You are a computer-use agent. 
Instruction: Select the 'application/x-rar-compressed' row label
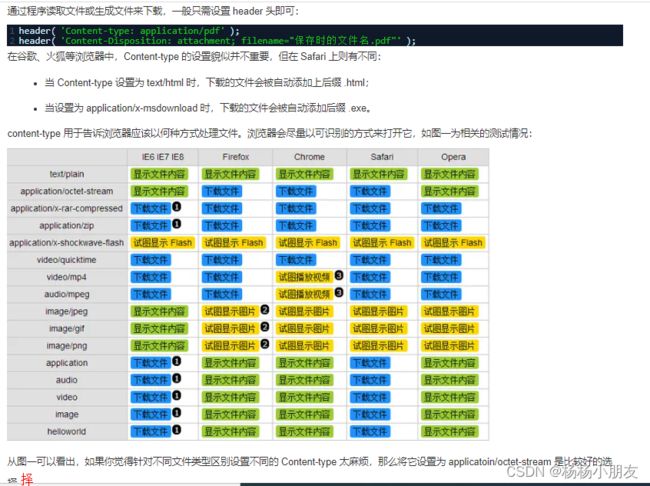(67, 208)
